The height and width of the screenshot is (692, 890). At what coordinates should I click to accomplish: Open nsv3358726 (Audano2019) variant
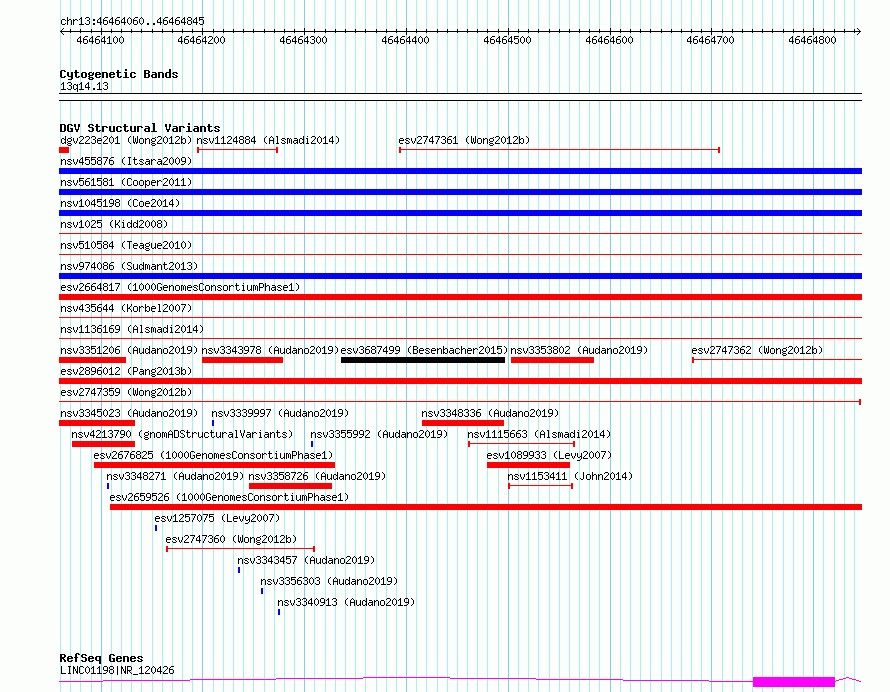coord(317,476)
